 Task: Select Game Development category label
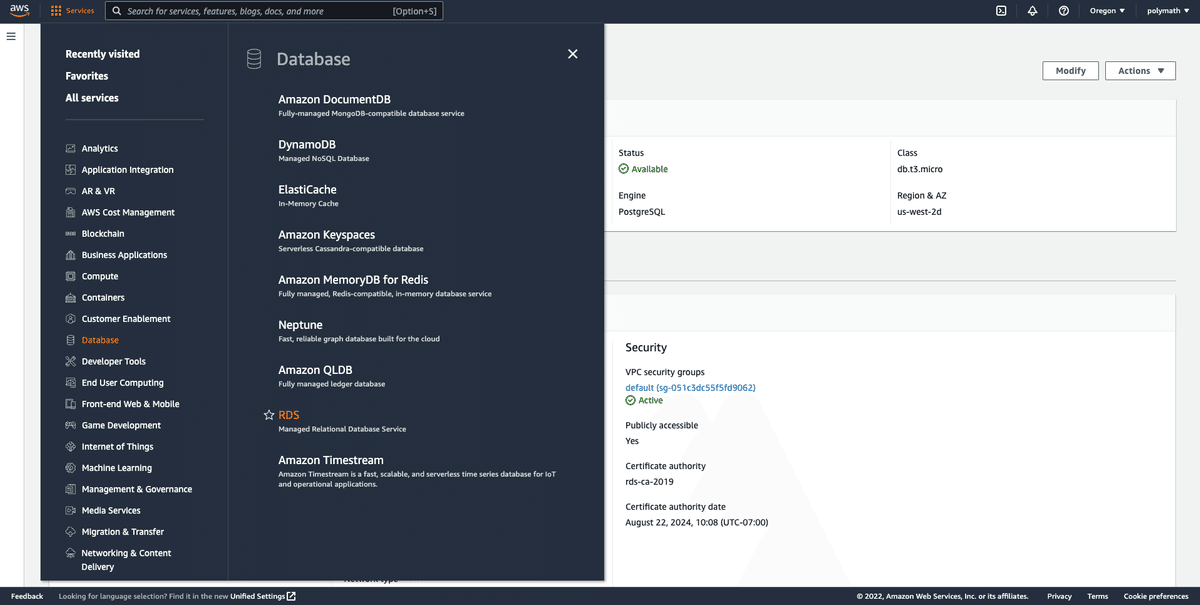[121, 425]
